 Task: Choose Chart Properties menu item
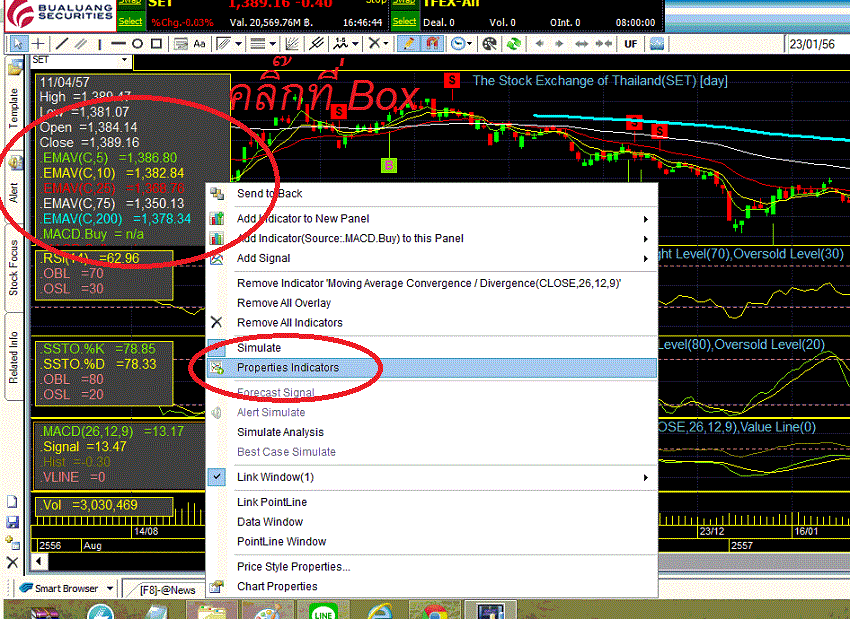tap(432, 586)
